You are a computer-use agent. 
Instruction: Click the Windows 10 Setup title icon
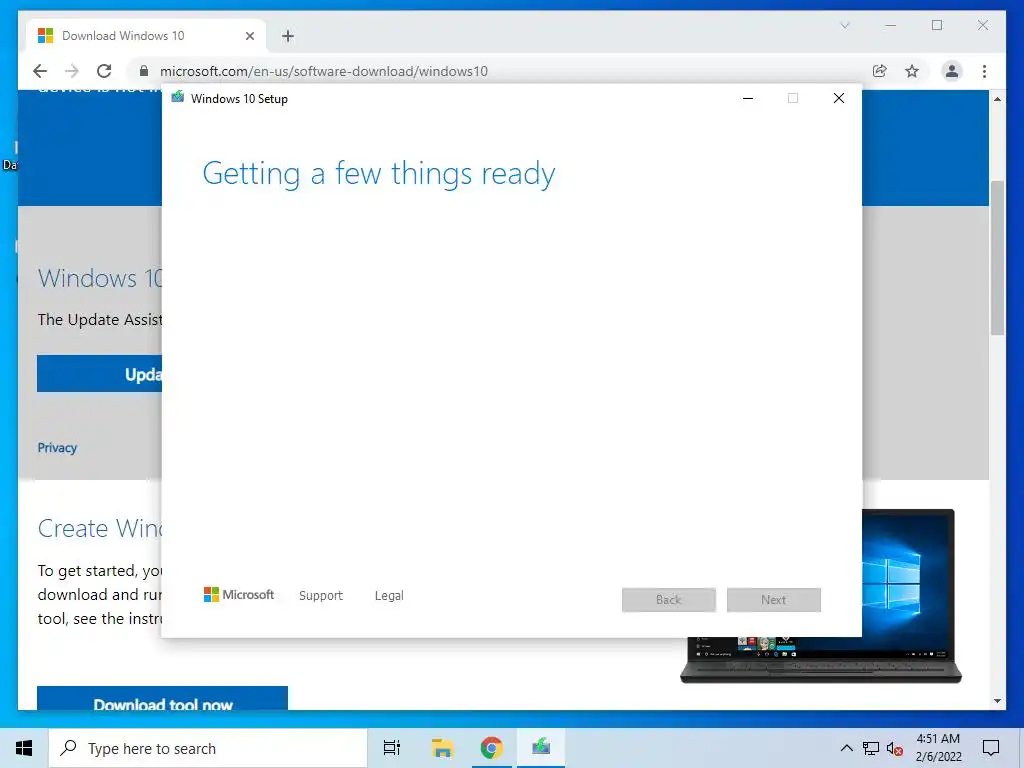(178, 98)
